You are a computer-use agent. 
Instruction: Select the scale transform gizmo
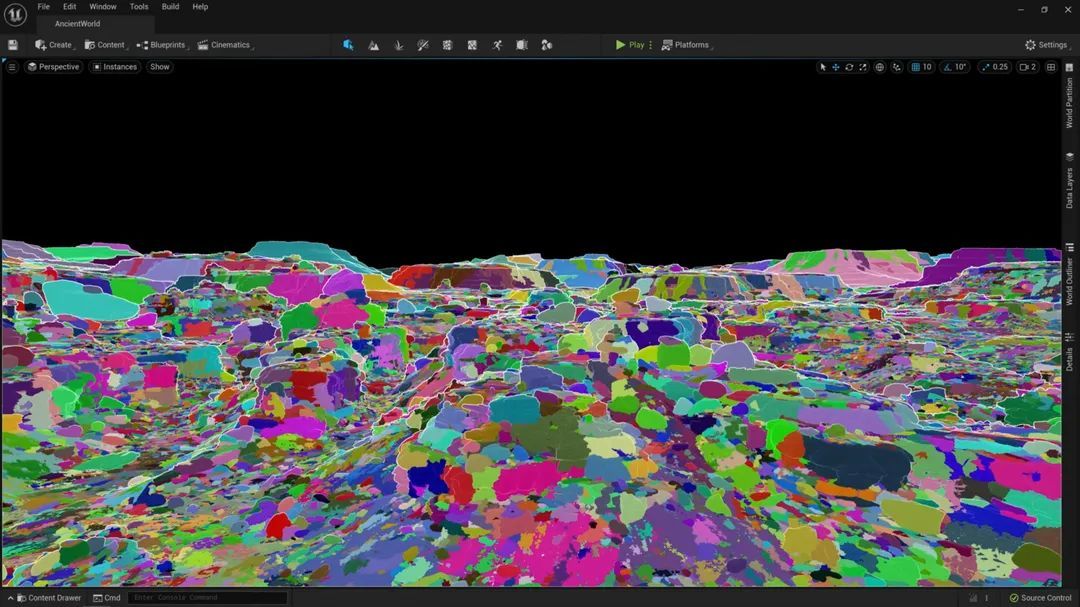[x=863, y=67]
